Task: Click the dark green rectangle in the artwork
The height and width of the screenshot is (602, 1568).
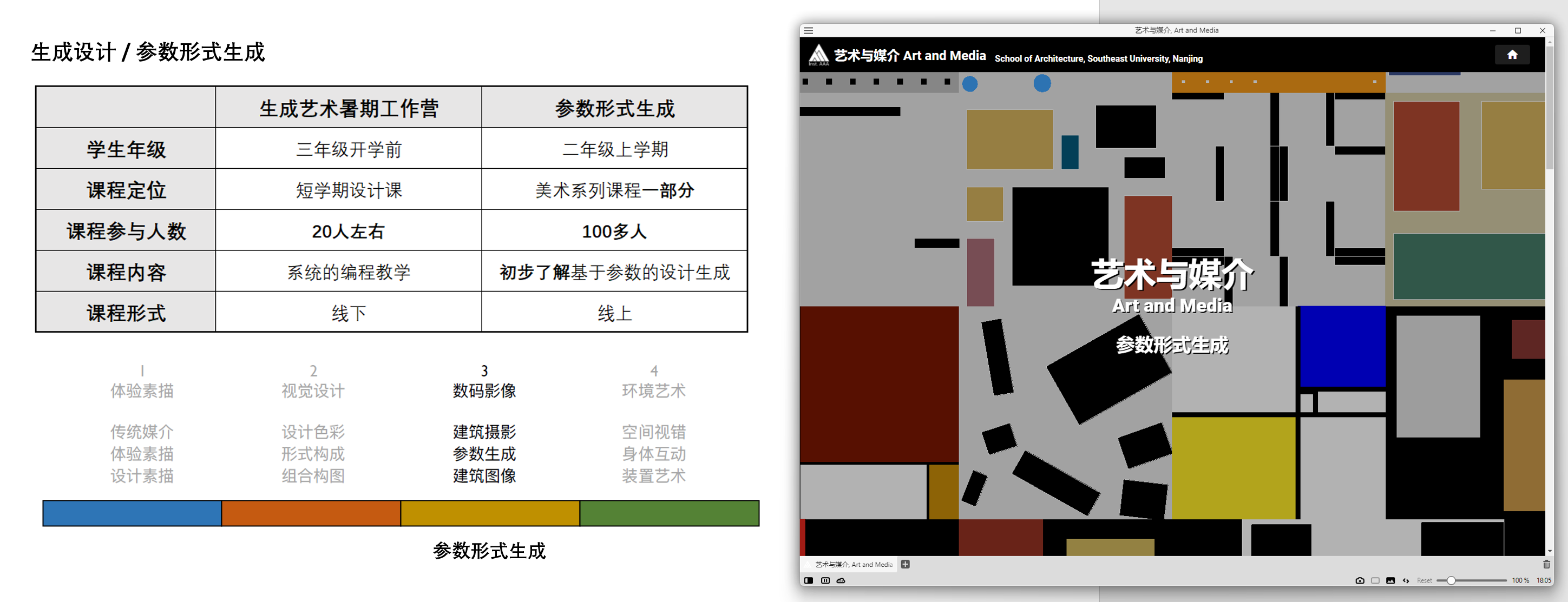Action: [x=1468, y=266]
